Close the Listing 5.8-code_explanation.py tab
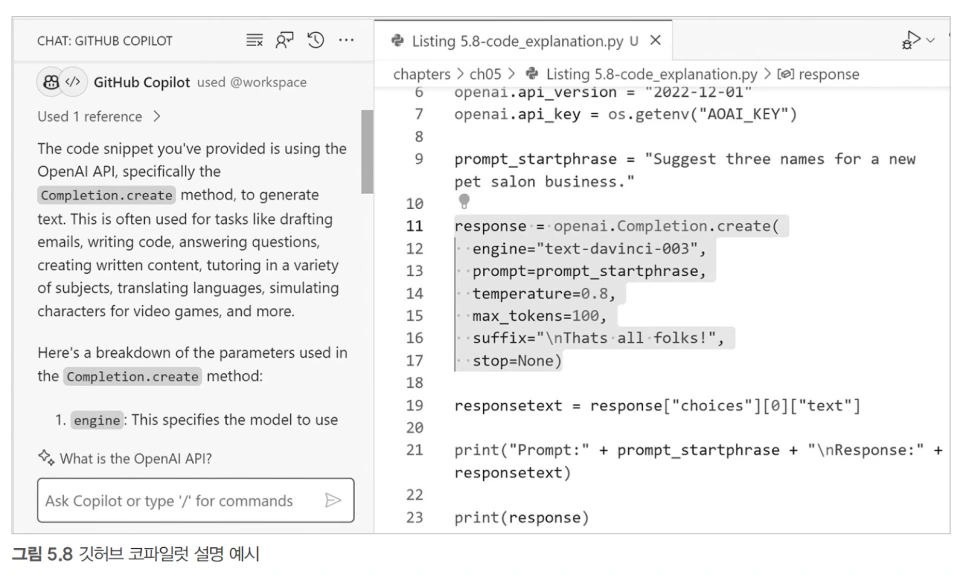Viewport: 966px width, 580px height. (656, 41)
